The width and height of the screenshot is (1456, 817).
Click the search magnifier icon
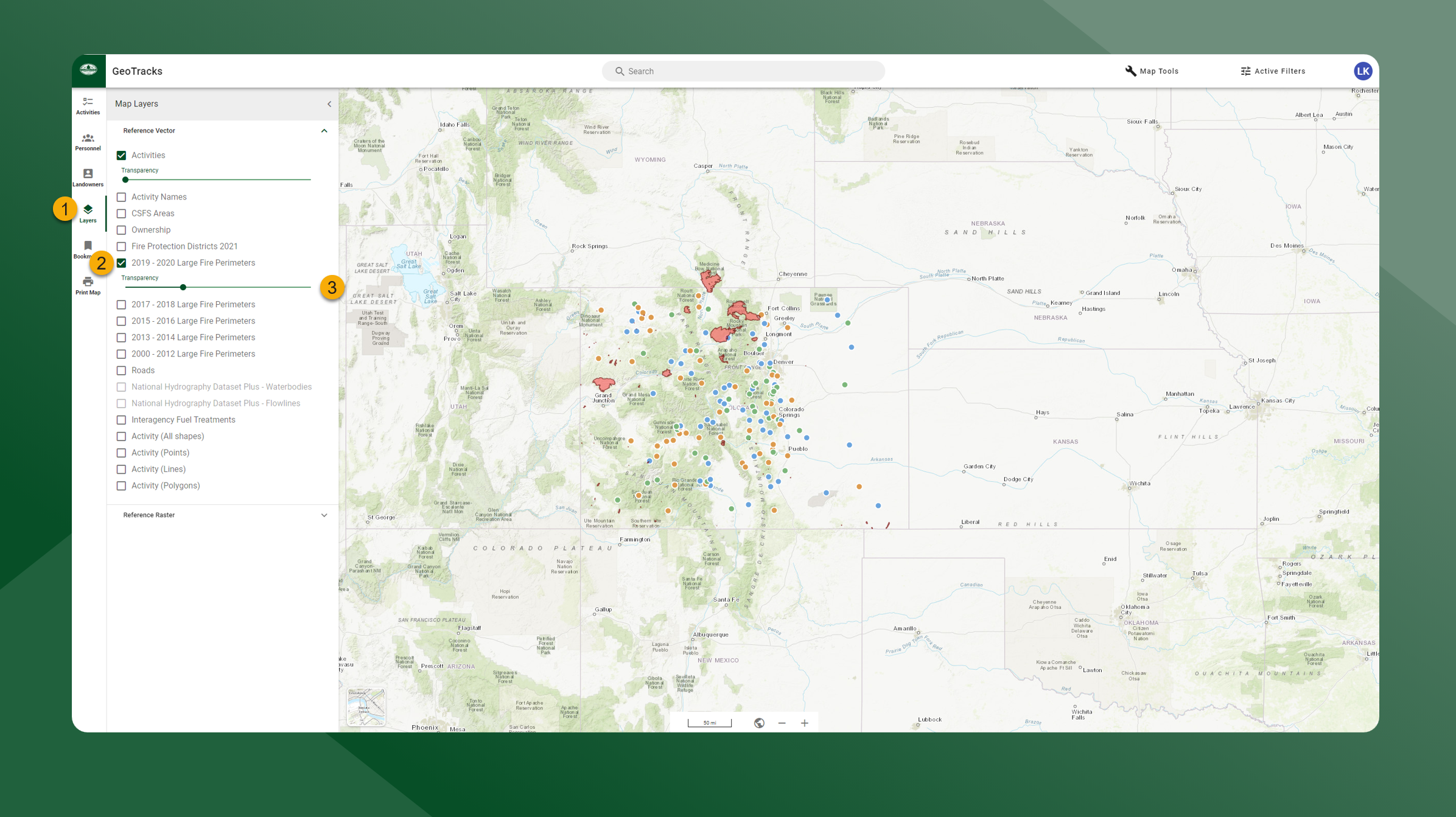(x=619, y=71)
